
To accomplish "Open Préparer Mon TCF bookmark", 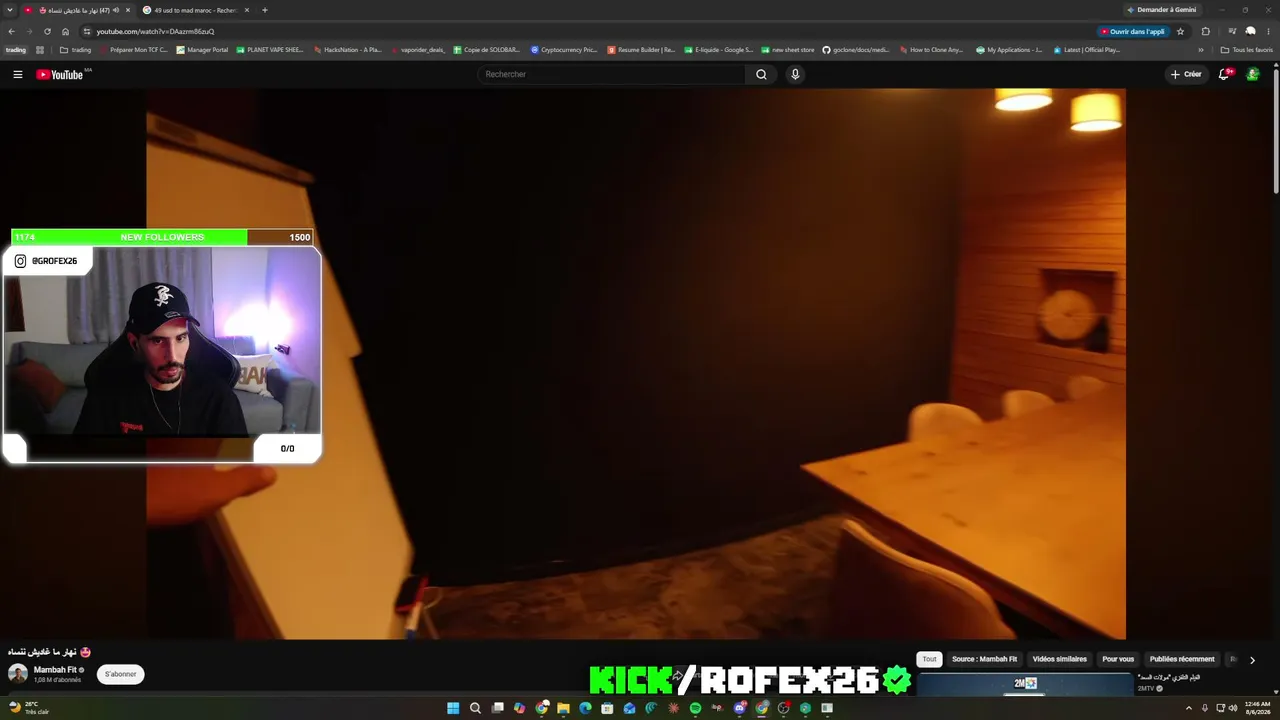I will coord(134,50).
